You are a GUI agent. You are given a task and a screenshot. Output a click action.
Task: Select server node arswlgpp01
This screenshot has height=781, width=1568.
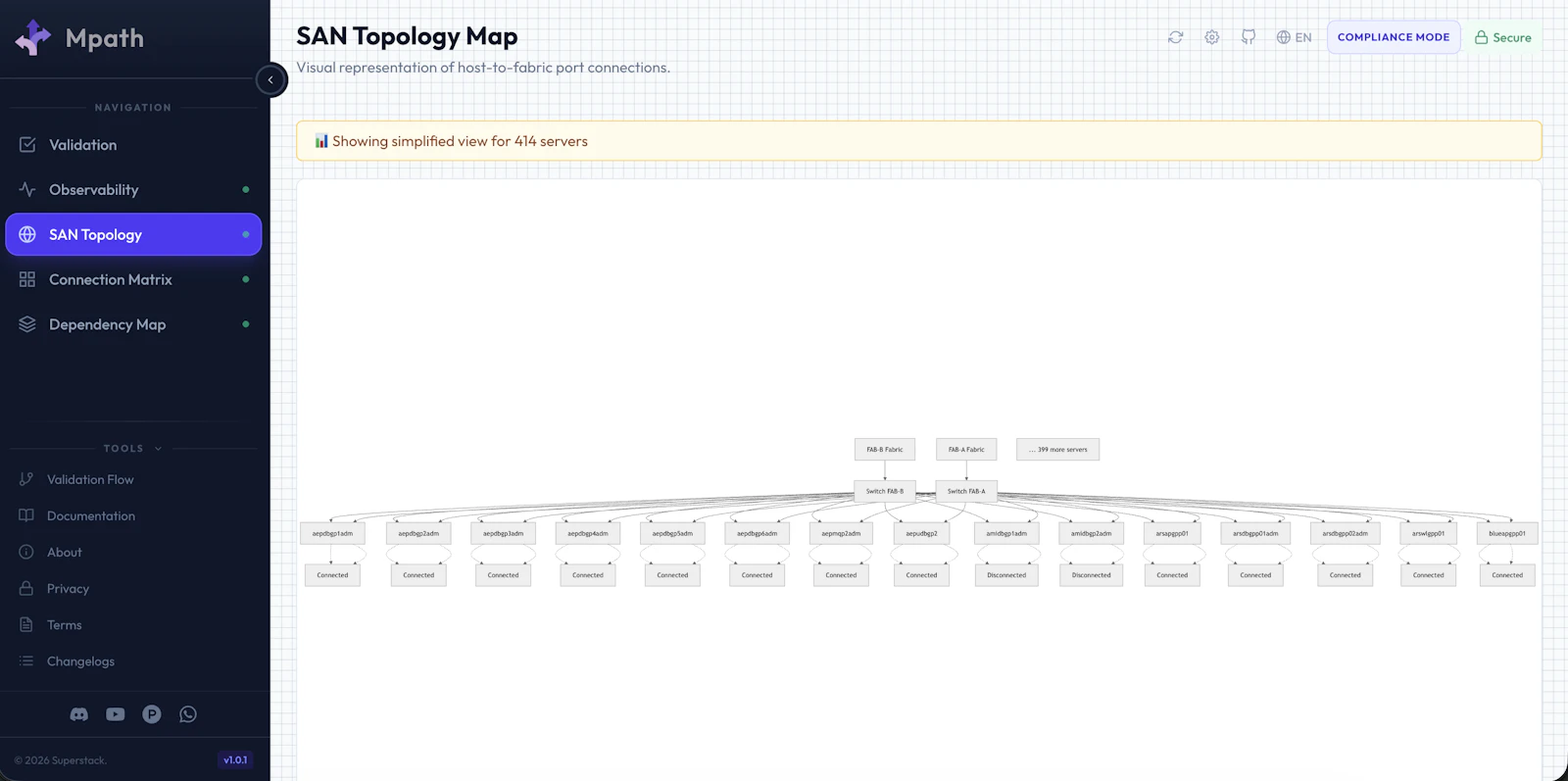click(x=1429, y=534)
